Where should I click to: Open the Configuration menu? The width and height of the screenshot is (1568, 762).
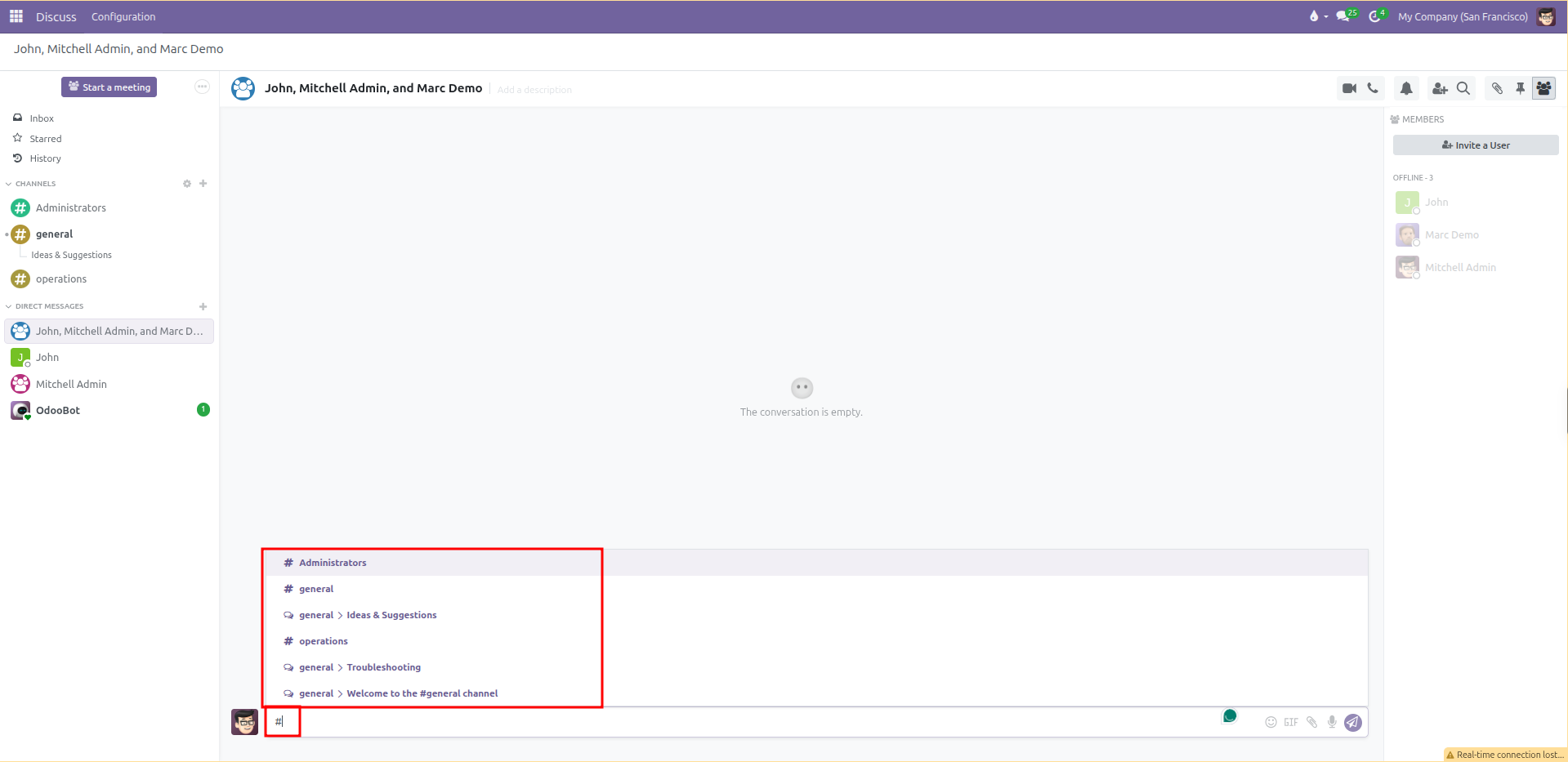click(x=123, y=16)
